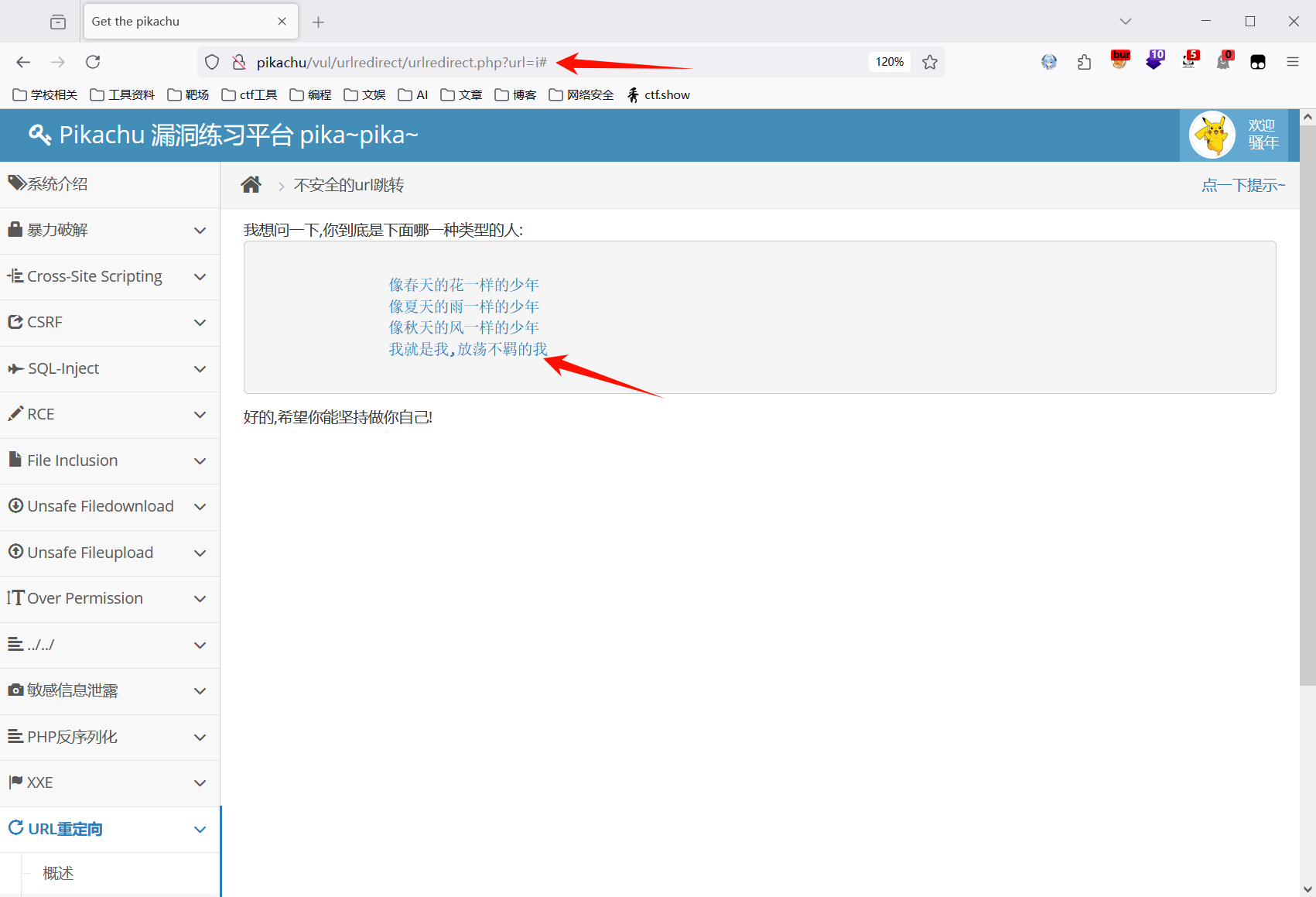Open the 学校相关 bookmark folder
The image size is (1316, 897).
click(x=46, y=94)
